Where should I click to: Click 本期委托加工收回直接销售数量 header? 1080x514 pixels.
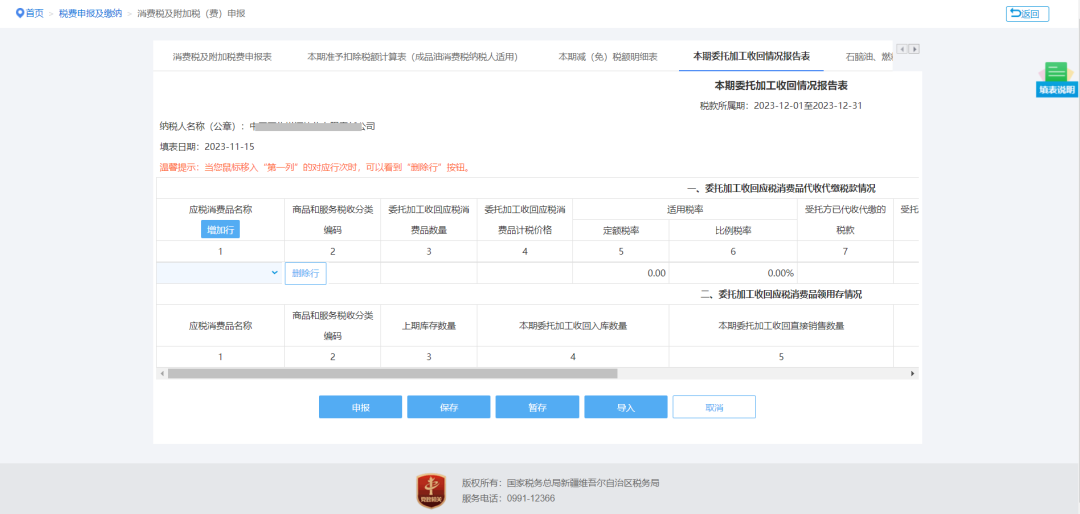pyautogui.click(x=781, y=326)
